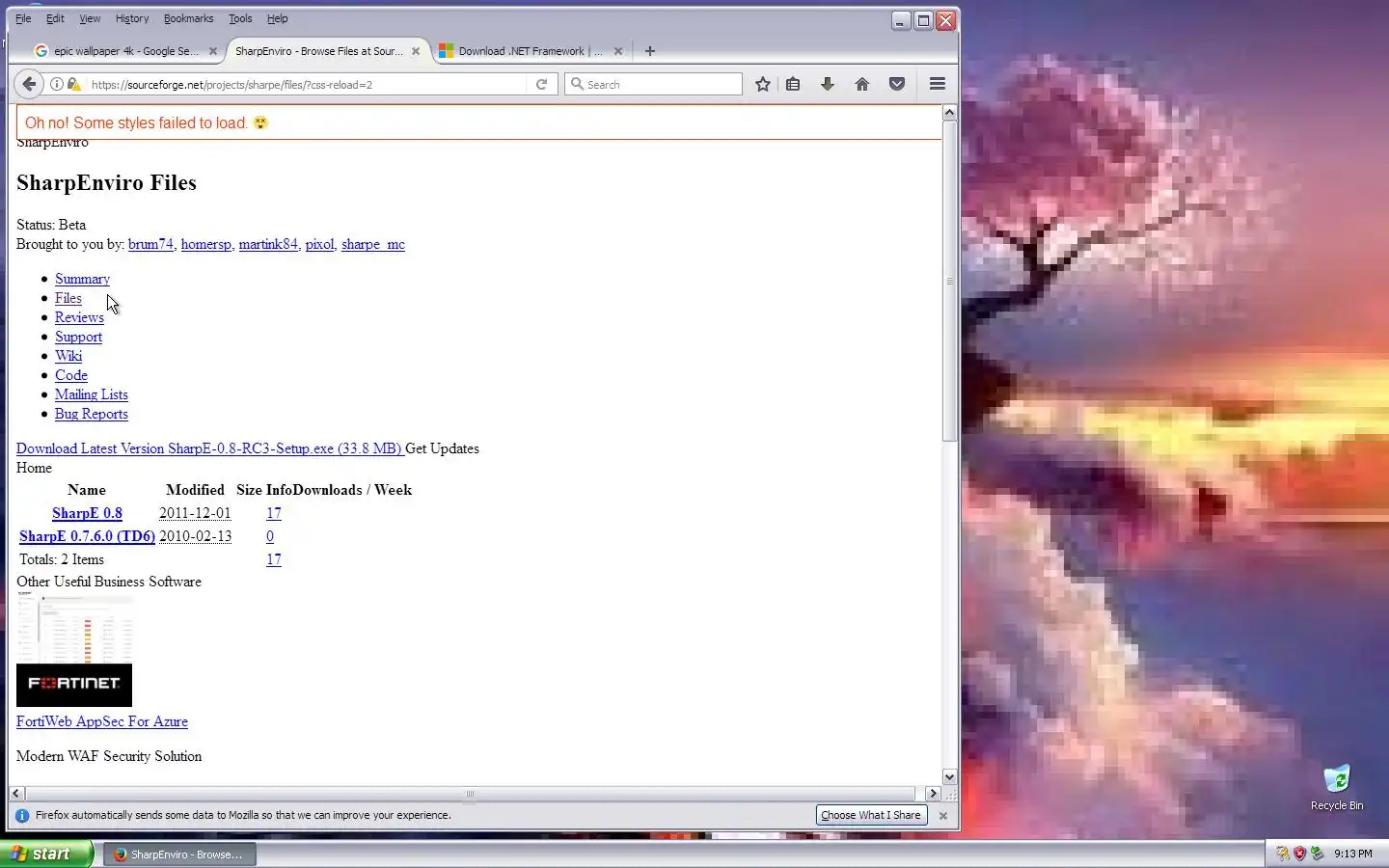1389x868 pixels.
Task: Open the File menu
Action: (23, 18)
